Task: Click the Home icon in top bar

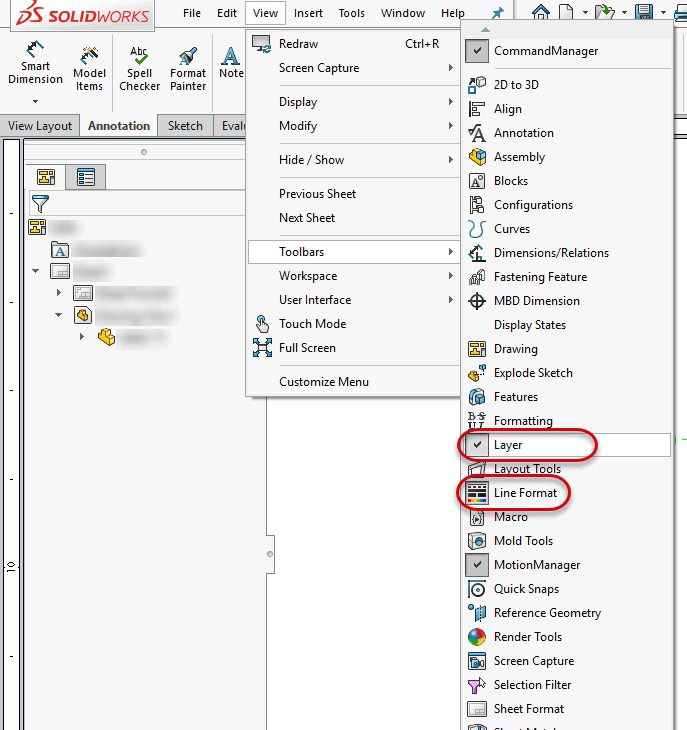Action: point(540,12)
